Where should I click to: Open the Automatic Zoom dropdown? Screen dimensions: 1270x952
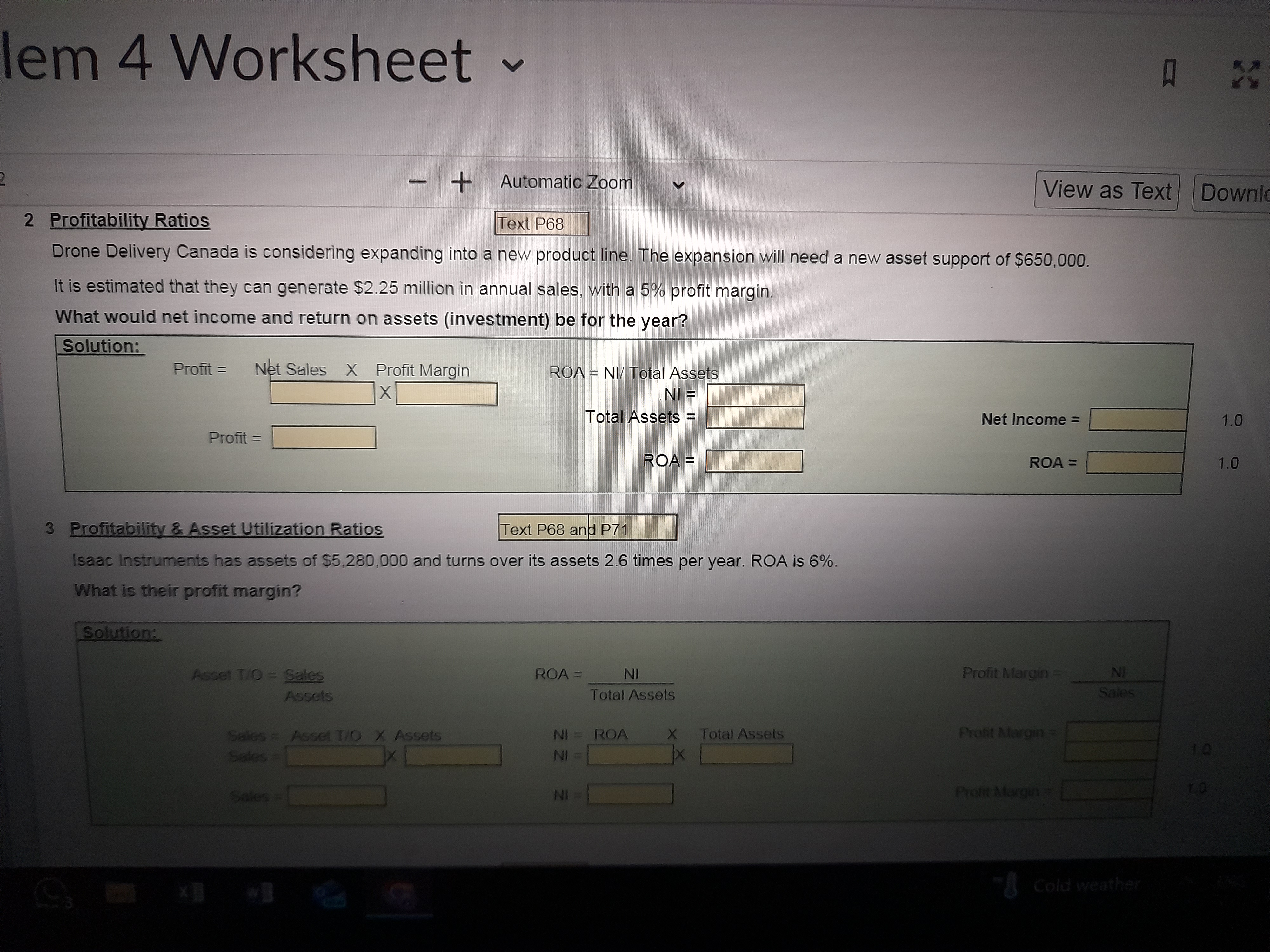(x=594, y=184)
